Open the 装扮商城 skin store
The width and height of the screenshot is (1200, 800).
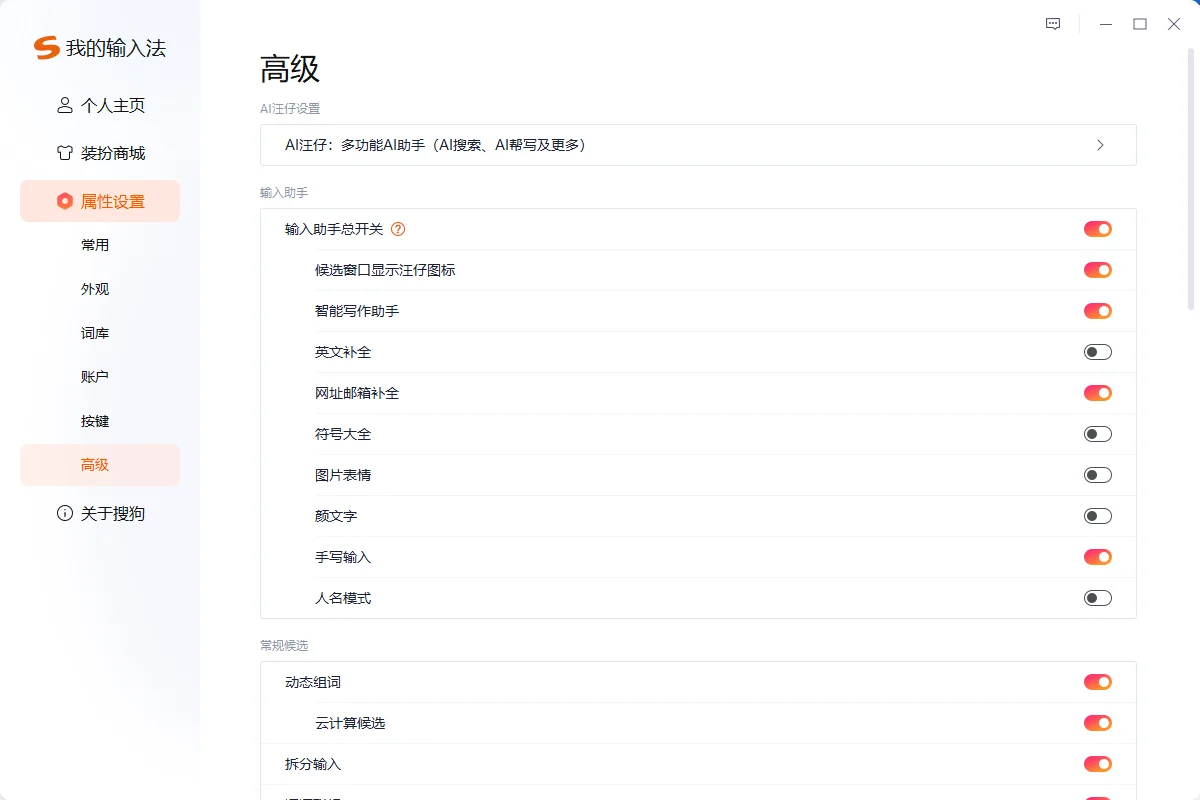click(100, 153)
